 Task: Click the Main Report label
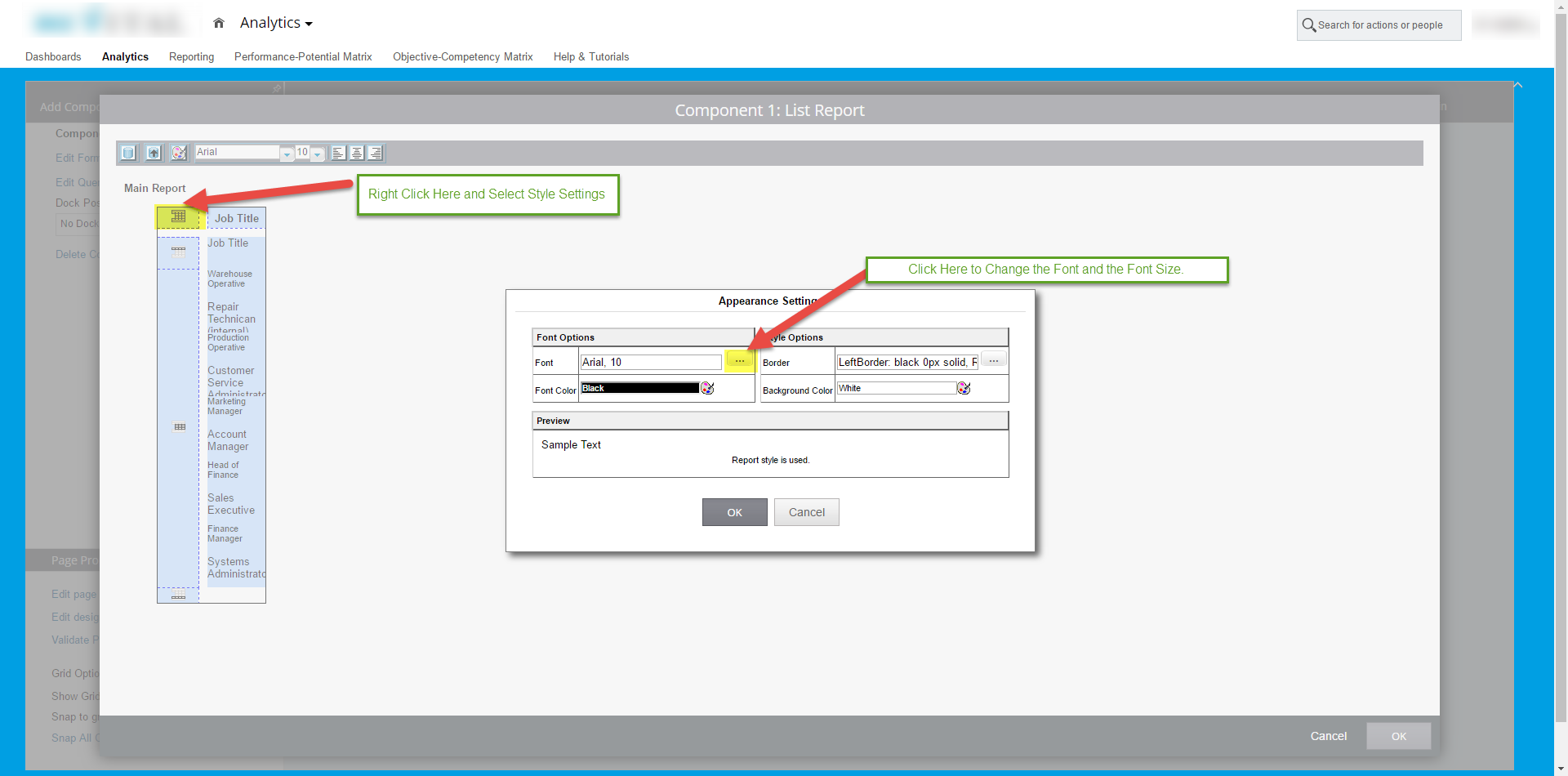click(155, 188)
